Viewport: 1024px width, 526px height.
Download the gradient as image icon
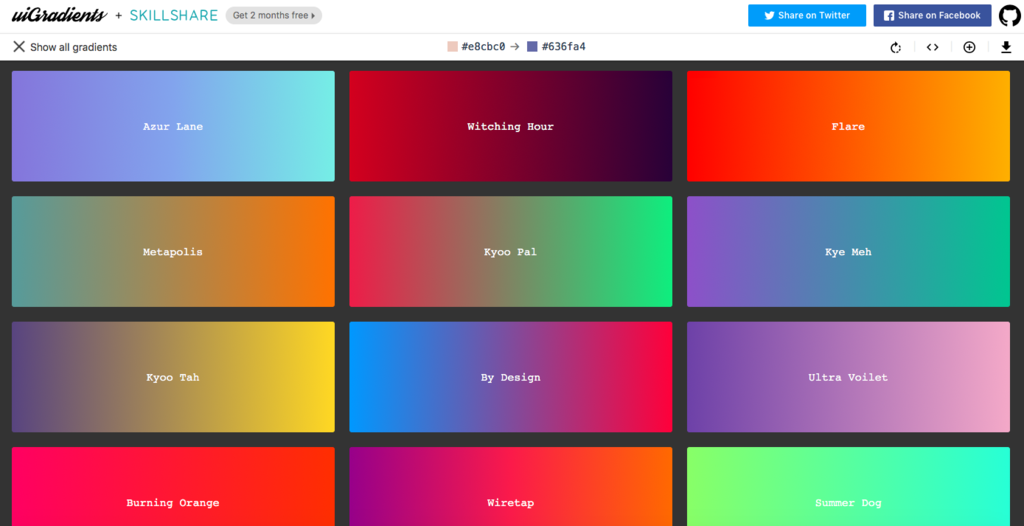(1006, 47)
